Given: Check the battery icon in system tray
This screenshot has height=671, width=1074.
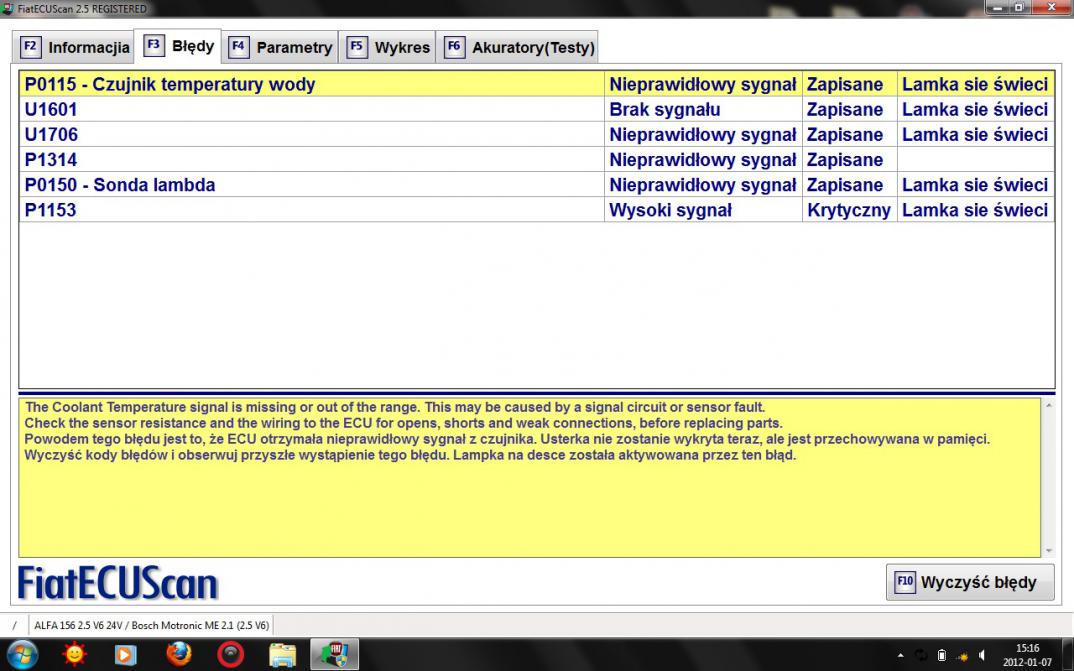Looking at the screenshot, I should click(942, 655).
